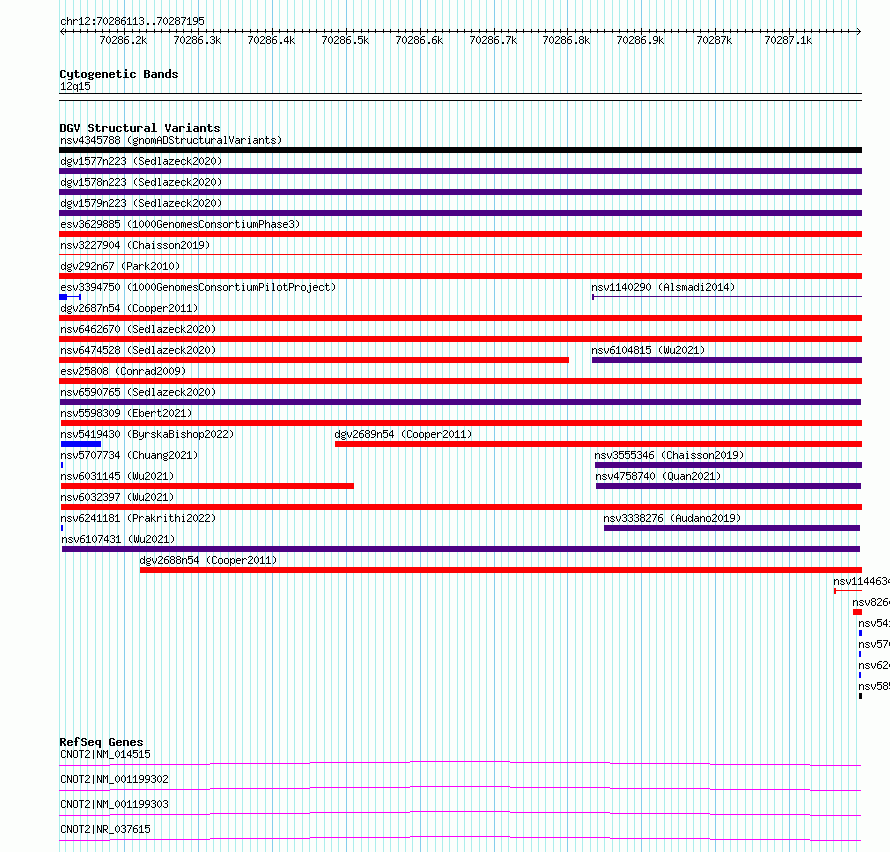This screenshot has height=852, width=890.
Task: Click the 70287k ruler tick label
Action: [714, 40]
